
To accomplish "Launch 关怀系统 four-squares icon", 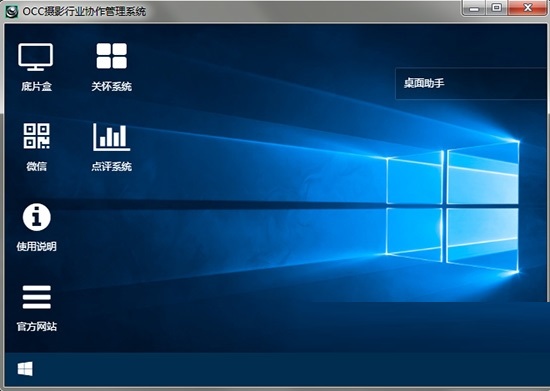I will 112,56.
